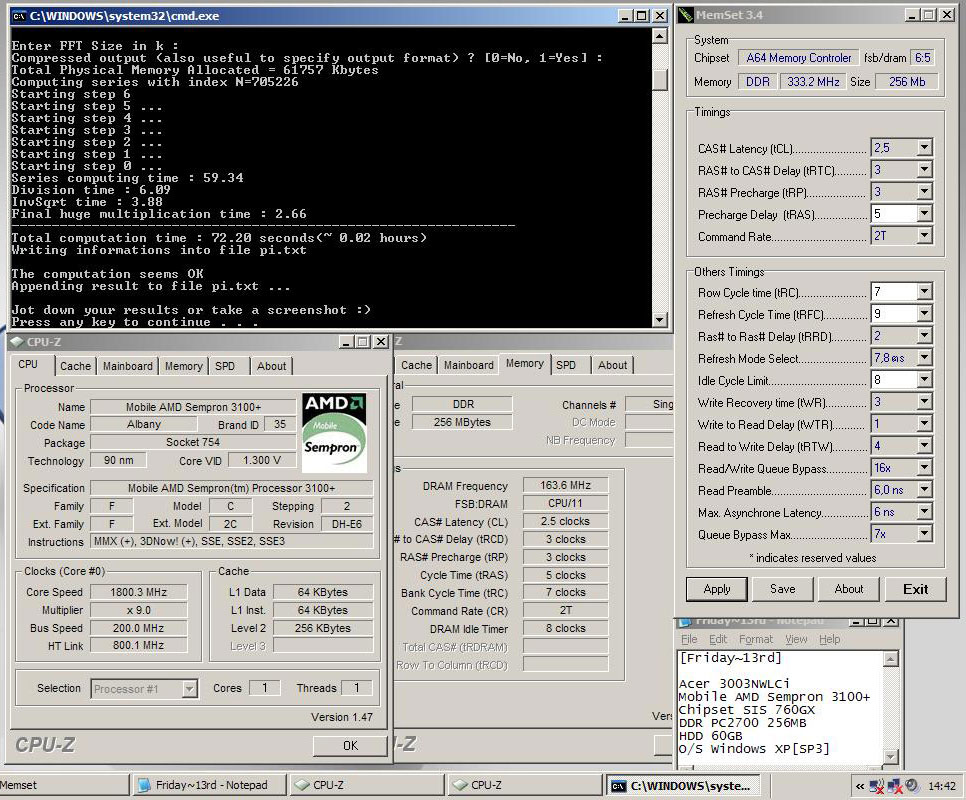Open Refresh Mode Select dropdown
This screenshot has height=800, width=966.
tap(924, 358)
